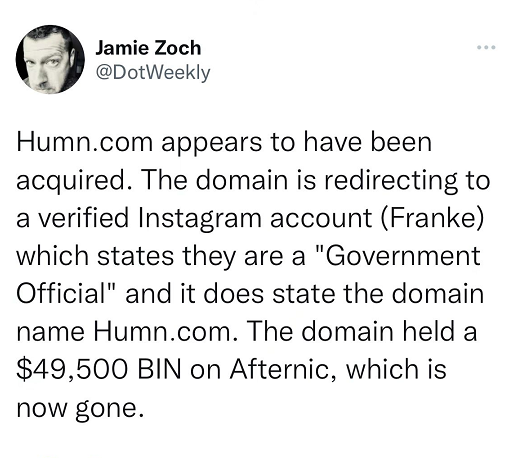This screenshot has height=458, width=505.
Task: Click the word "verified" in the tweet
Action: click(83, 218)
